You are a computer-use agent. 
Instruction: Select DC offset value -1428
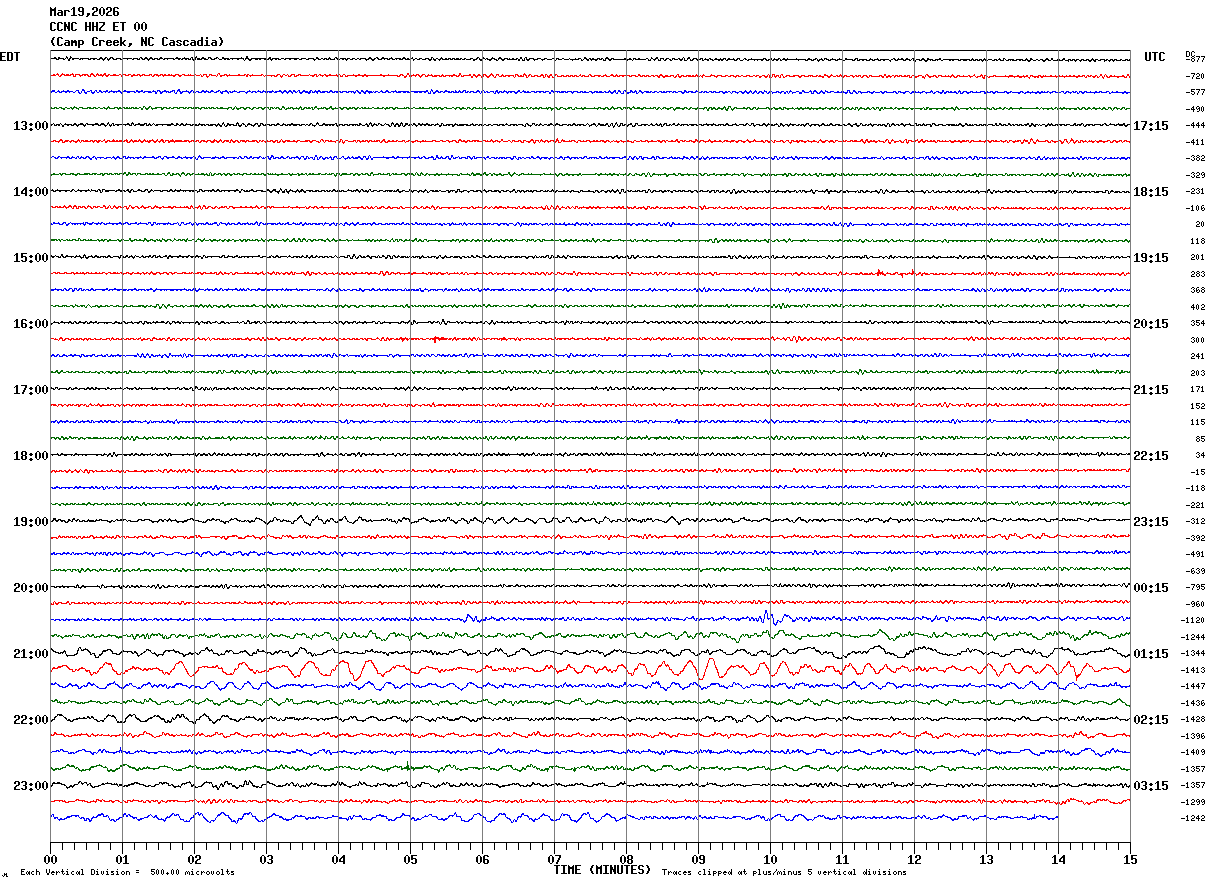[x=1194, y=719]
